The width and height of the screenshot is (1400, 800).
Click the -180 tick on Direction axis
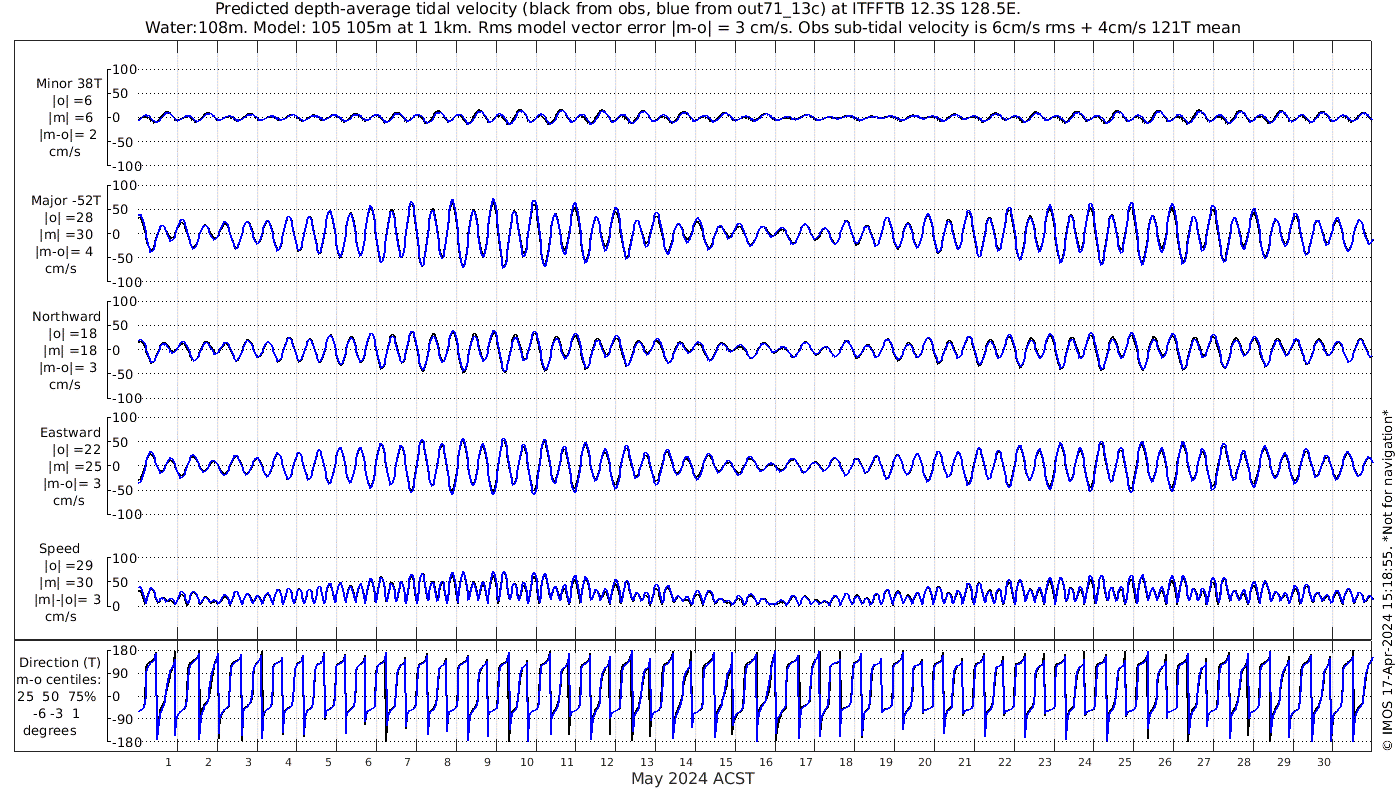coord(121,741)
